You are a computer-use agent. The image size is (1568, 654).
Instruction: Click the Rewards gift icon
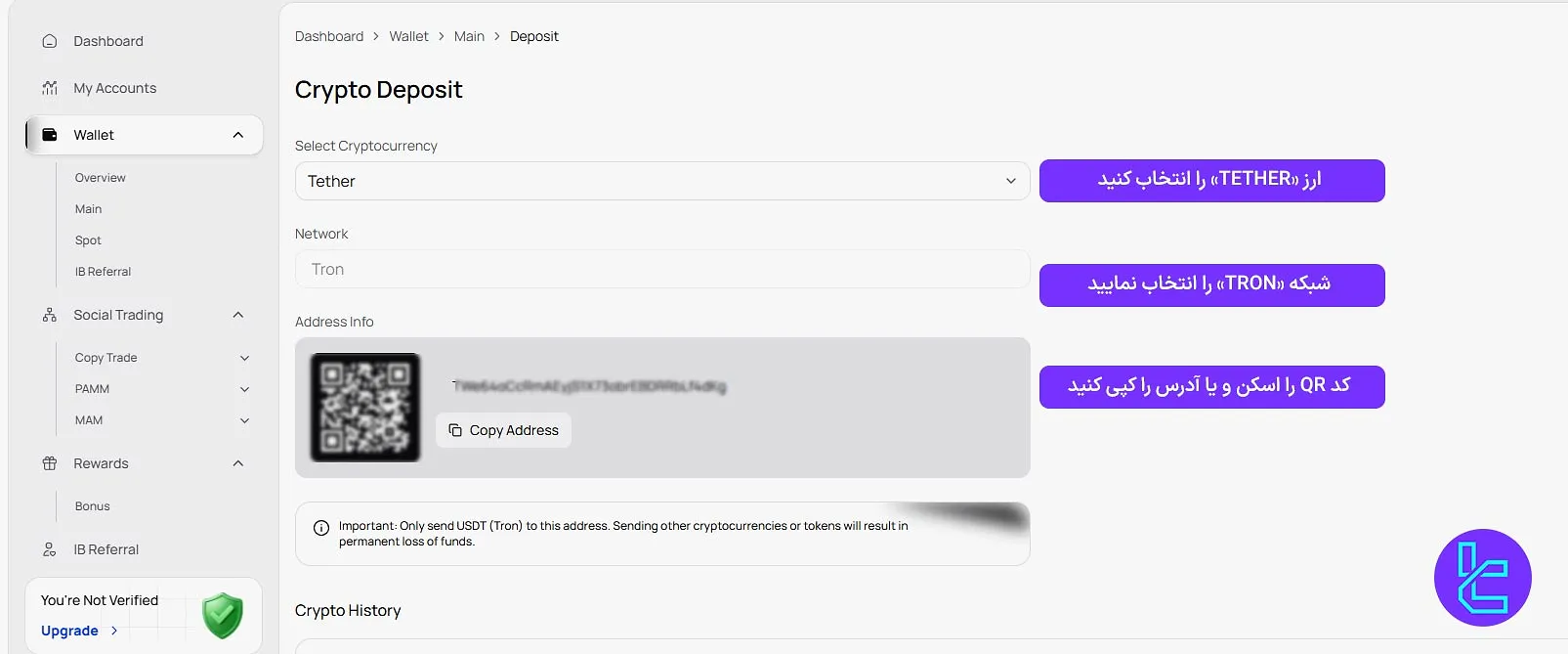(50, 463)
